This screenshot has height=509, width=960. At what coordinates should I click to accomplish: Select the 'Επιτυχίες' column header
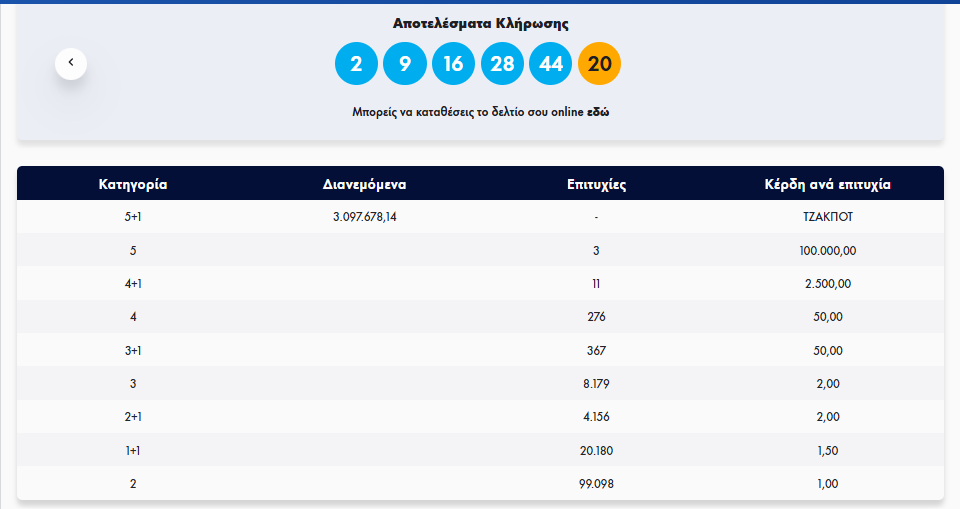click(596, 184)
